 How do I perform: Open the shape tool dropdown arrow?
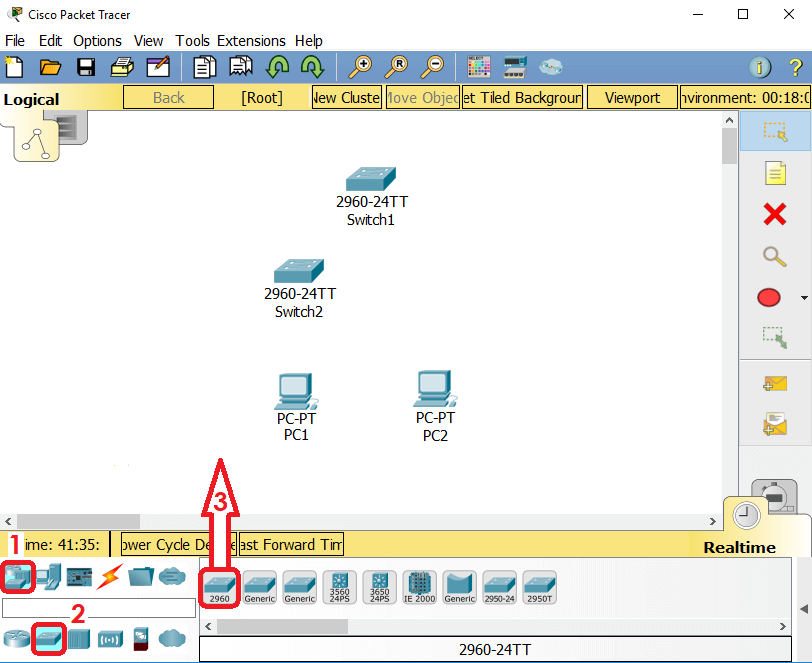coord(804,298)
